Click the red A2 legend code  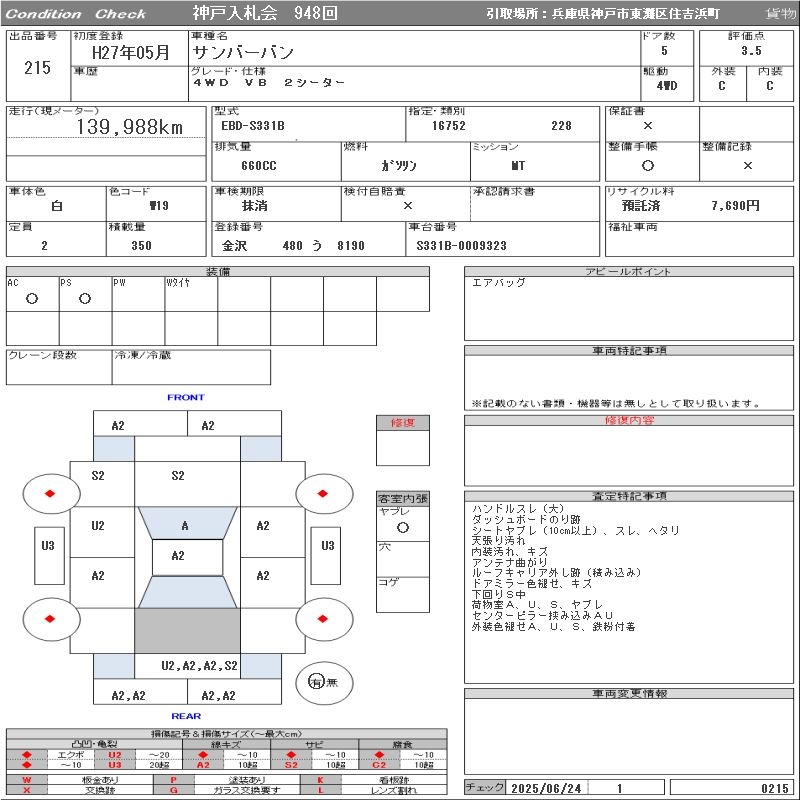(x=203, y=764)
